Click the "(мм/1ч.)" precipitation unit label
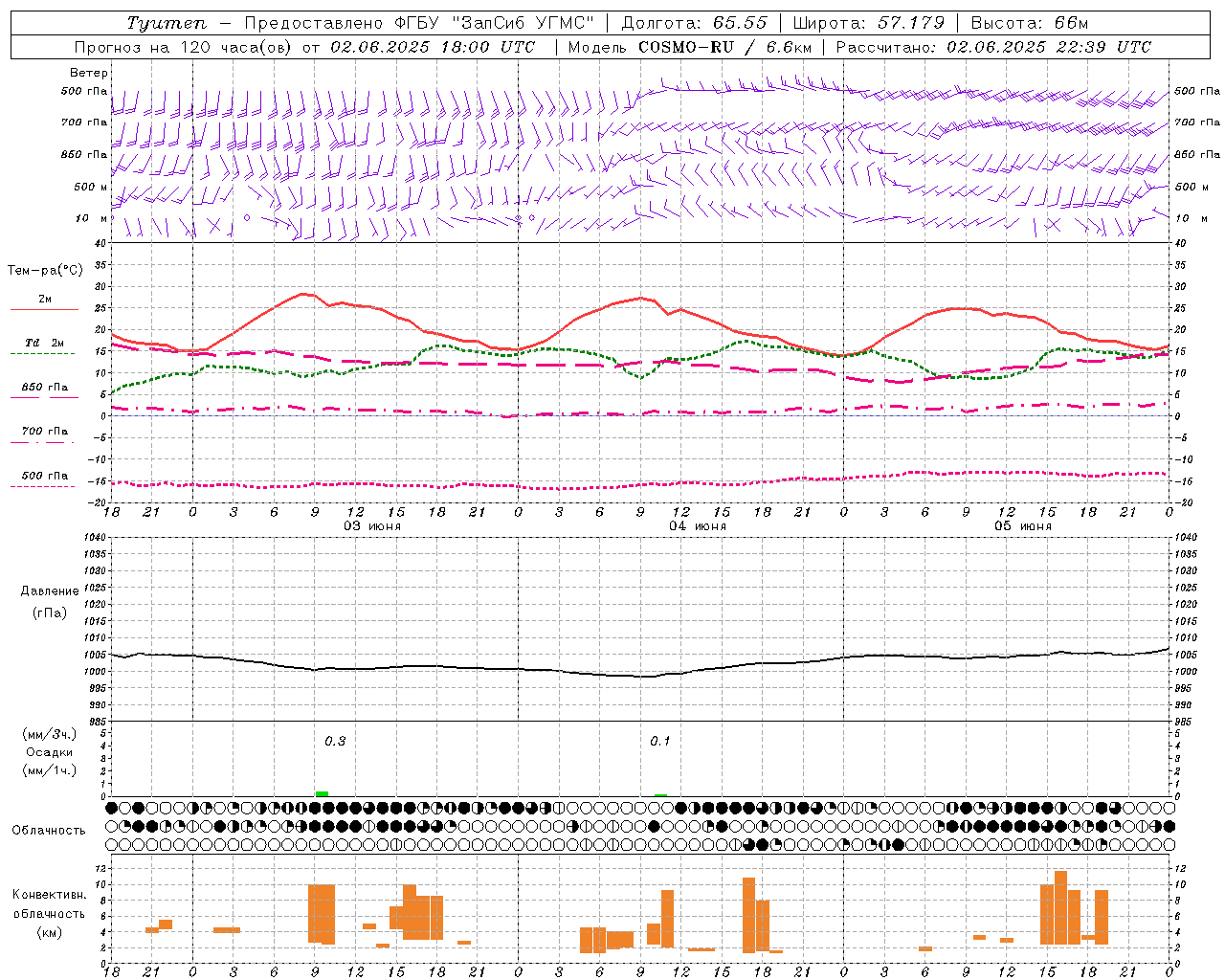Screen dimensions: 1225x980 [50, 770]
